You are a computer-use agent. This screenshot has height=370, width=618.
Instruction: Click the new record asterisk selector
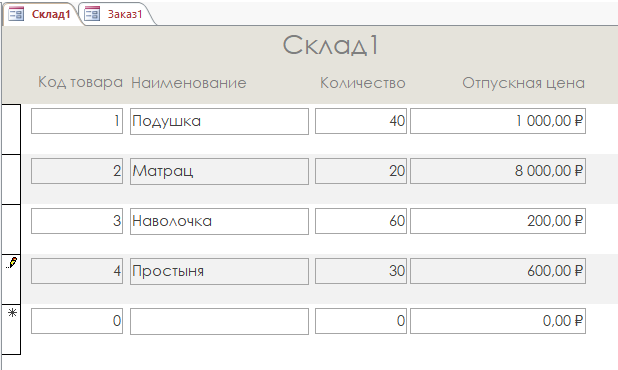point(12,313)
